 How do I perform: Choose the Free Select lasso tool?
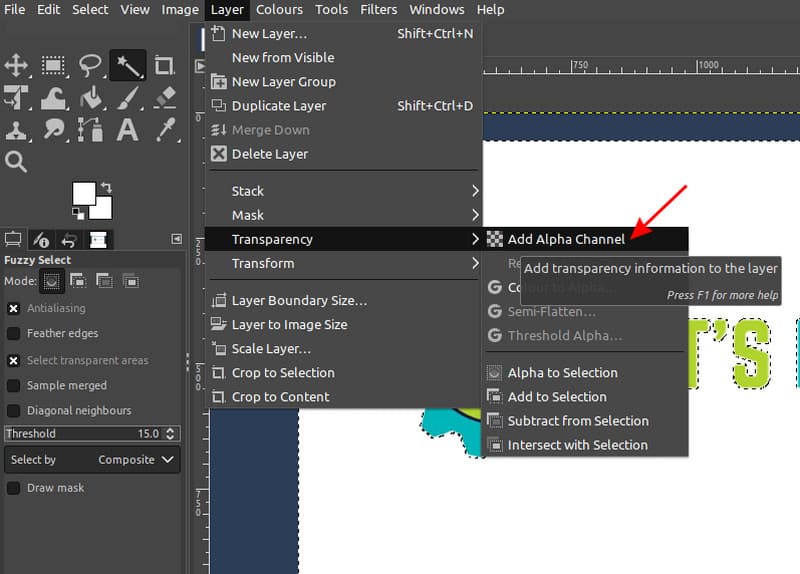[x=90, y=67]
